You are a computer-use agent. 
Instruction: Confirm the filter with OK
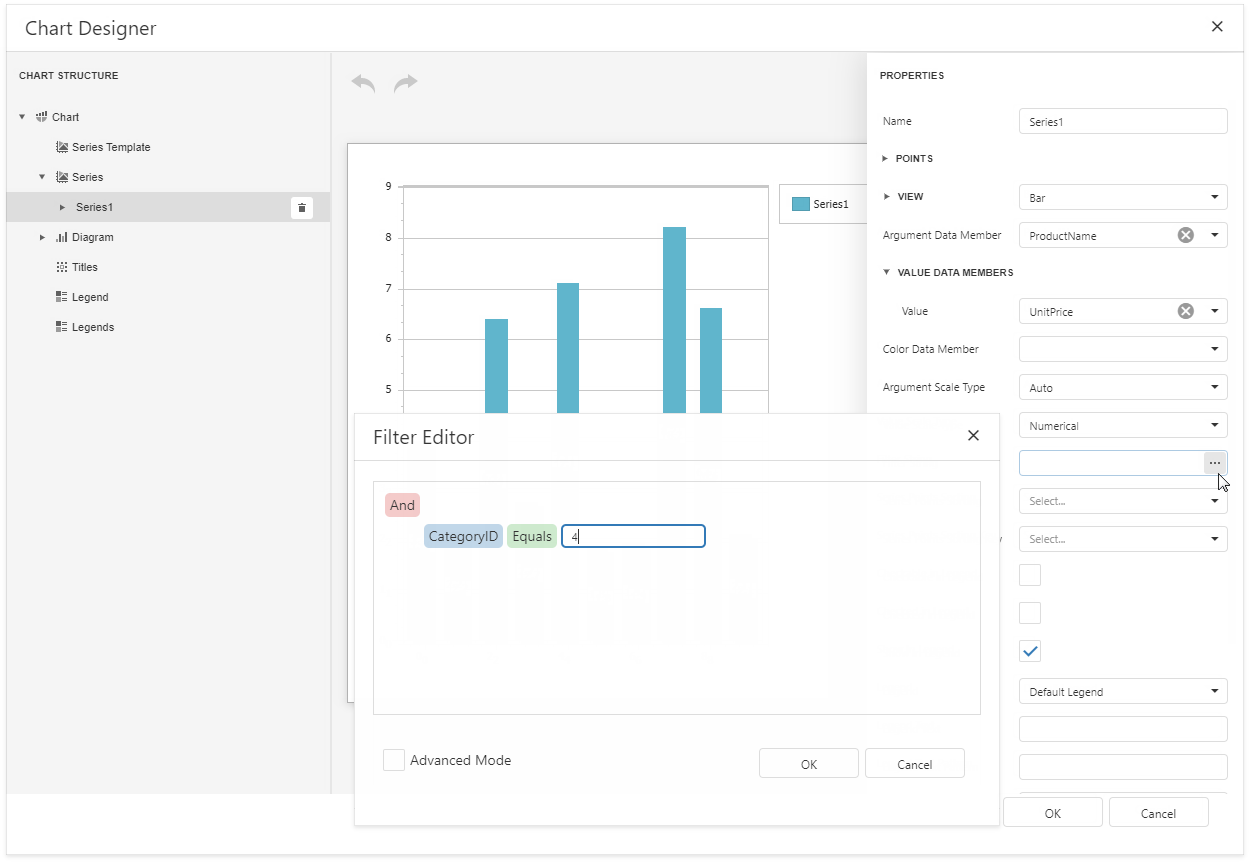click(808, 763)
